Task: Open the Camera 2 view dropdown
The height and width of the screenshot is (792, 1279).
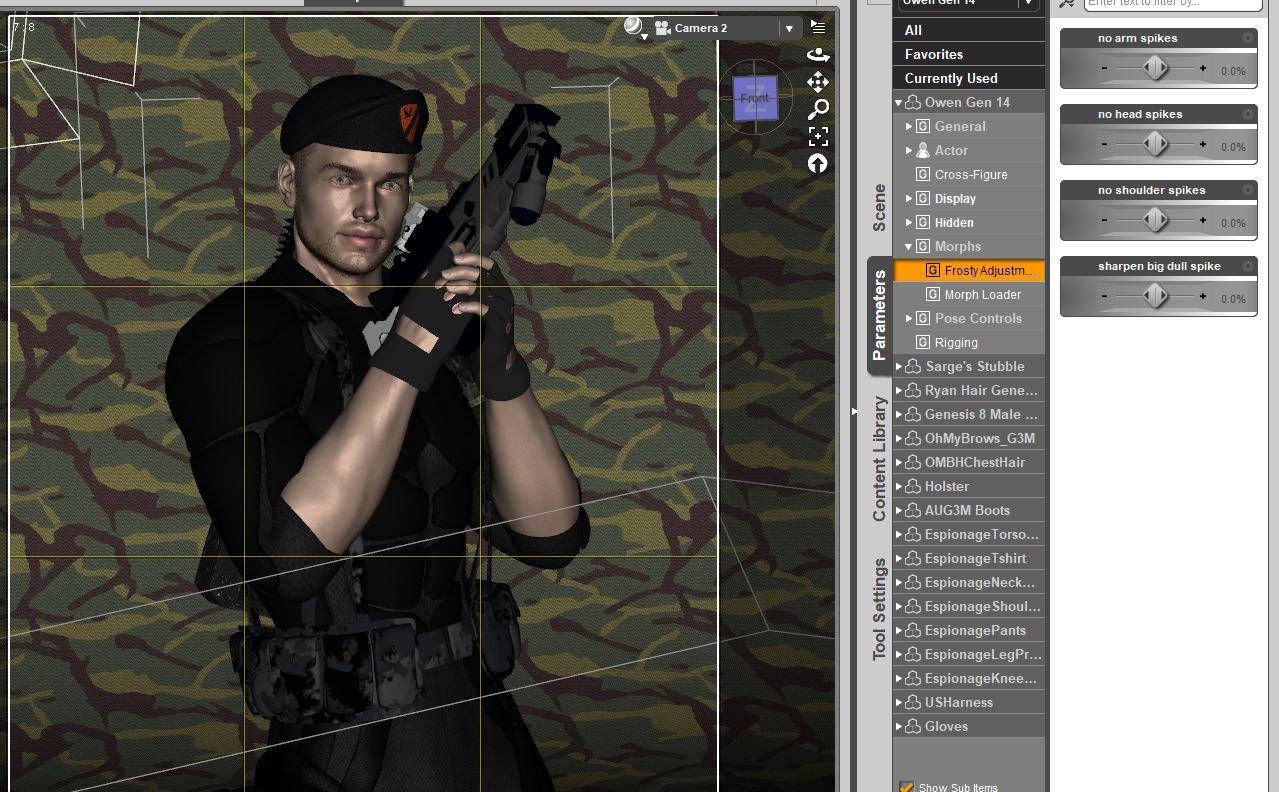Action: pyautogui.click(x=789, y=28)
